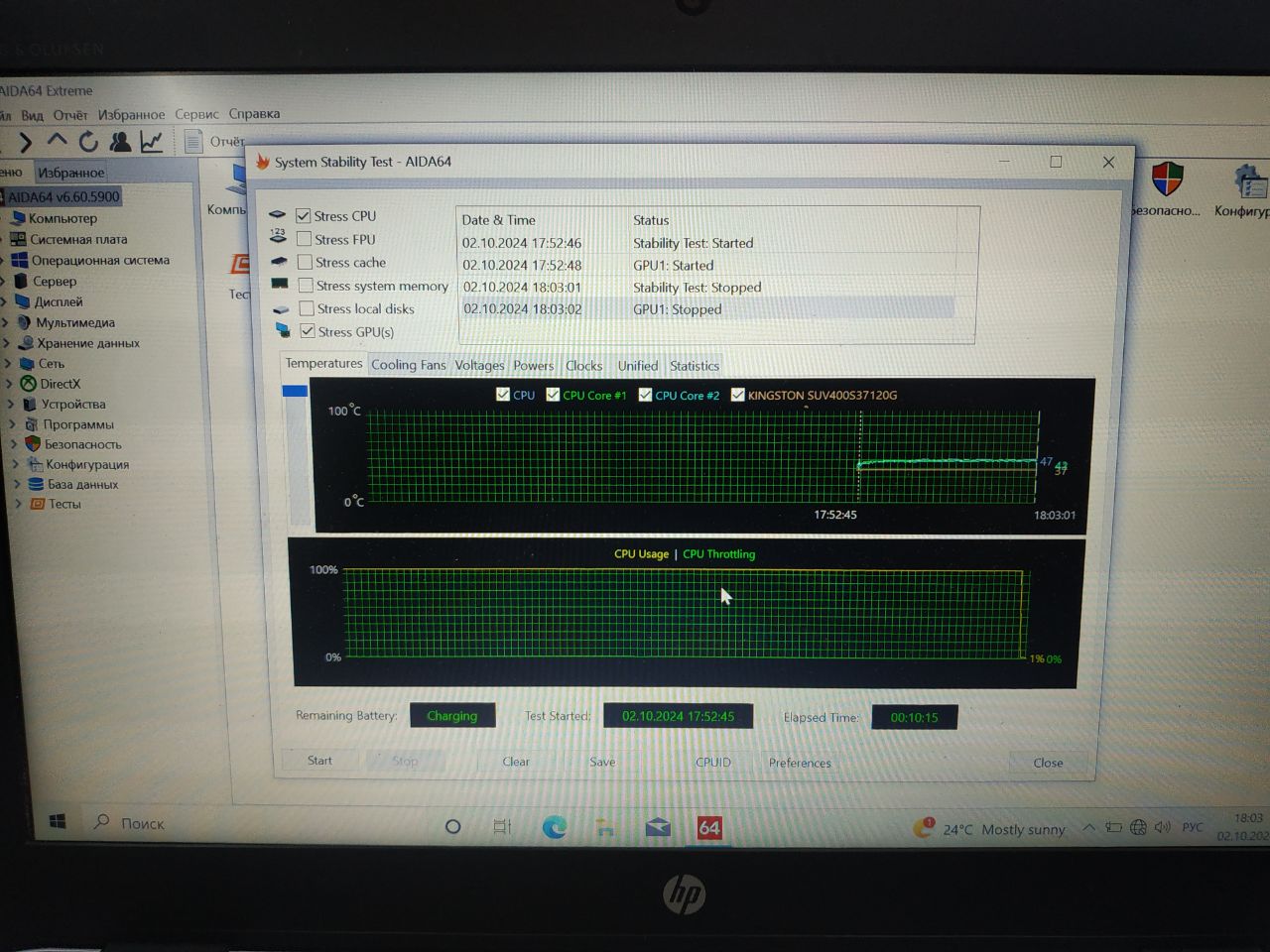Enable Stress system memory checkbox
Viewport: 1270px width, 952px height.
(x=306, y=285)
